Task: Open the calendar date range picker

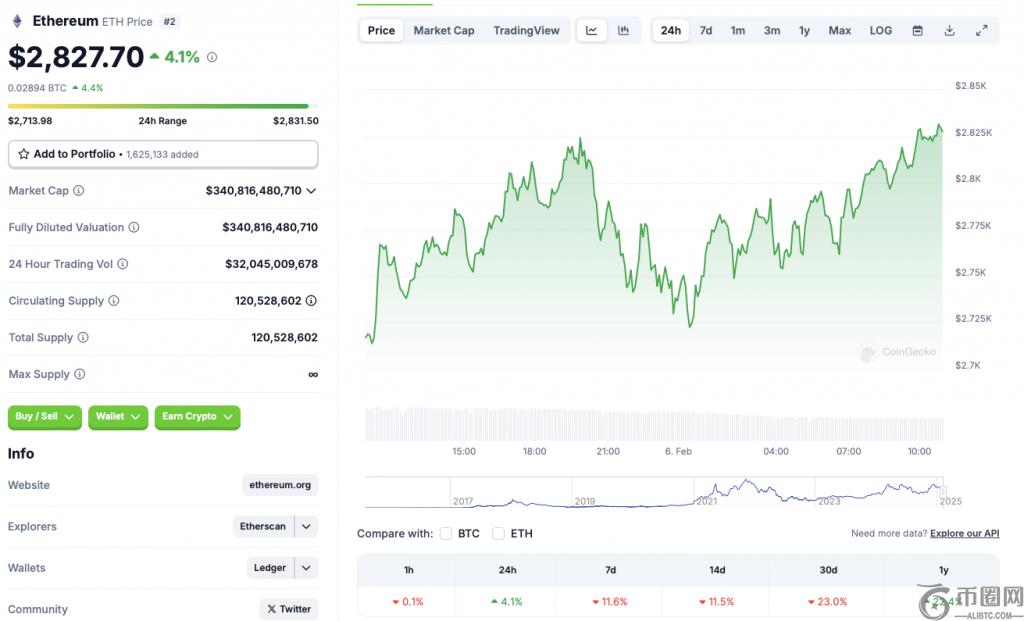Action: 918,31
